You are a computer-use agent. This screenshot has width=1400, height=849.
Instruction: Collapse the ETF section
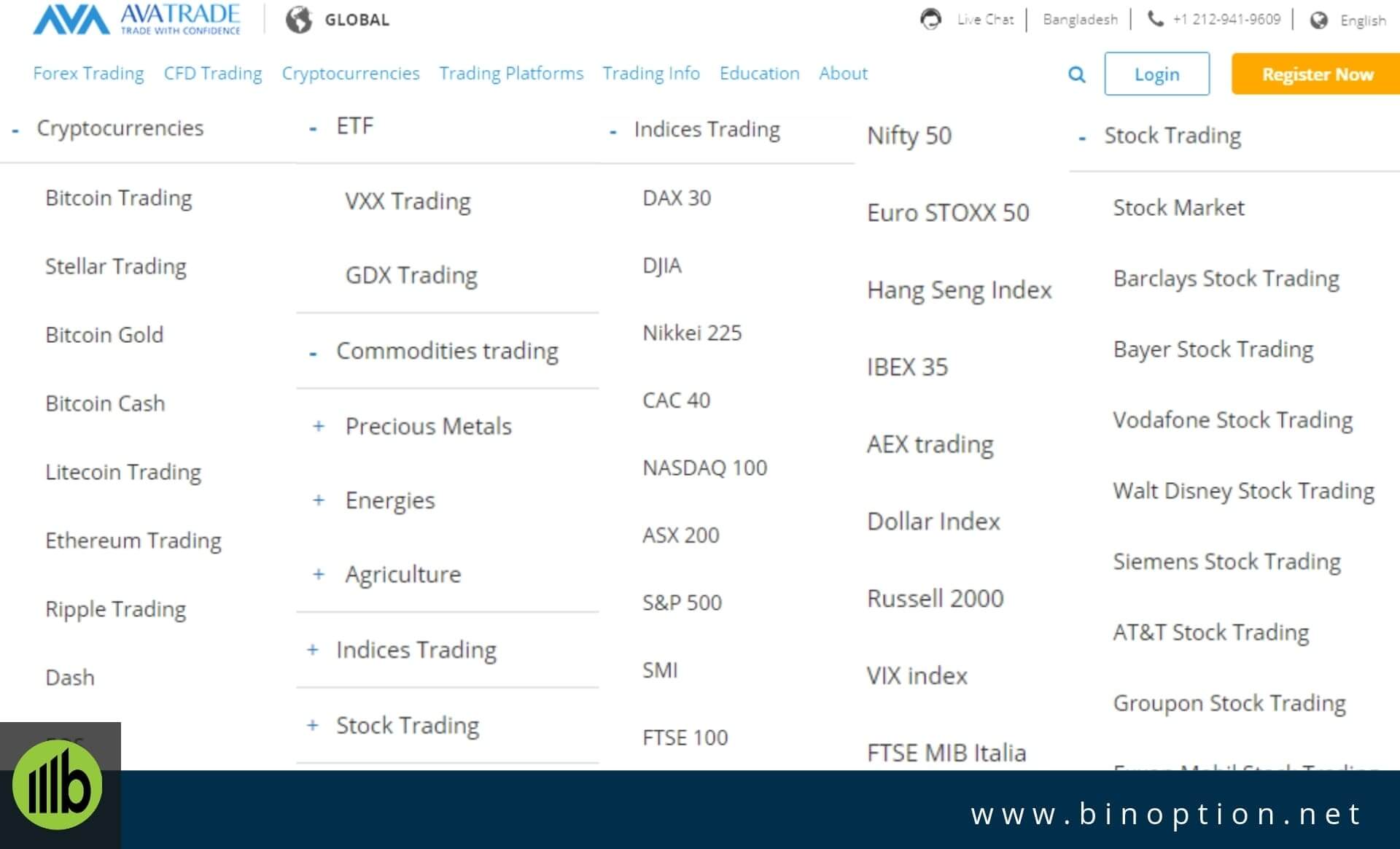coord(313,130)
